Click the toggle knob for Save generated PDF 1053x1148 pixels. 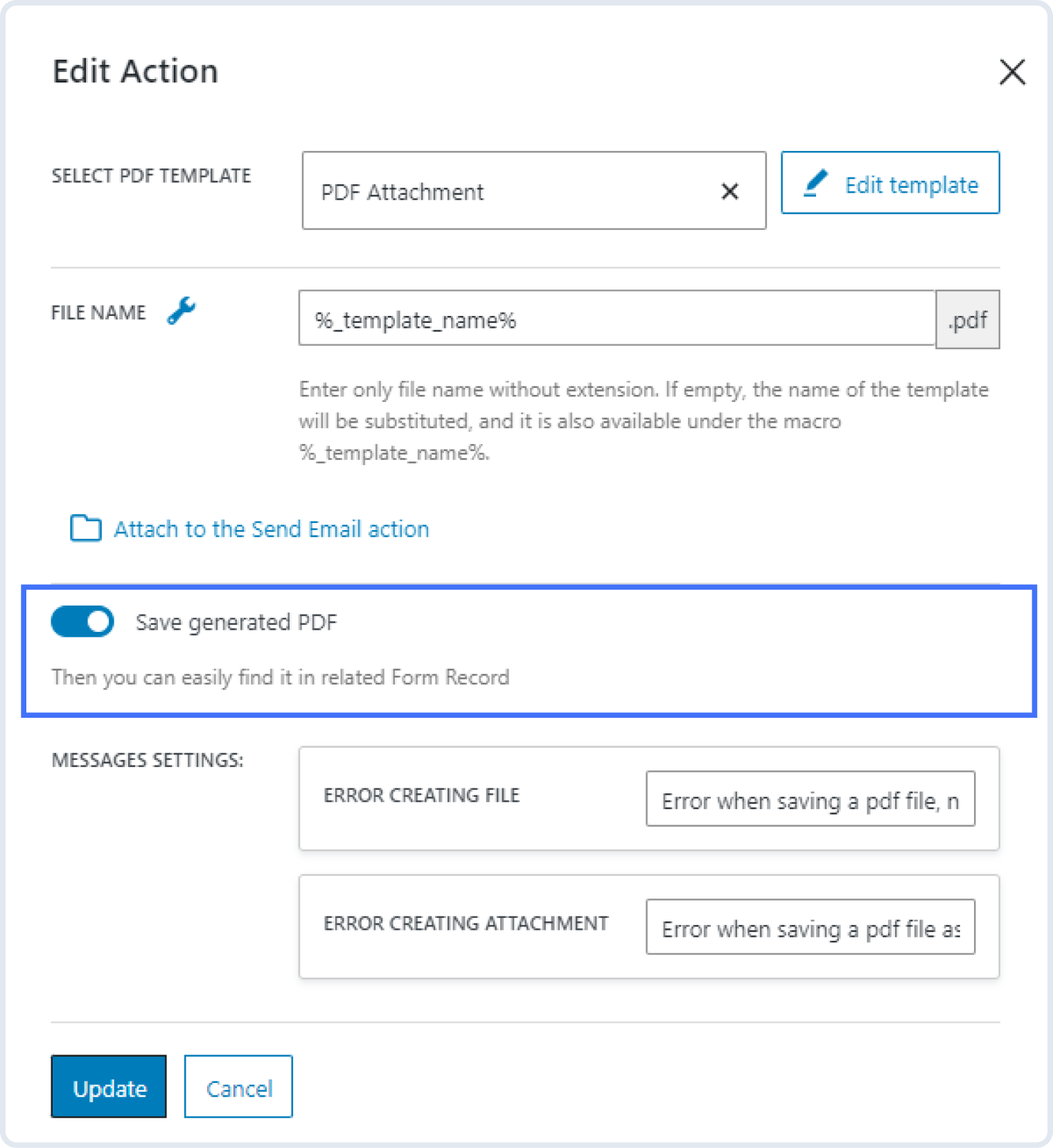97,621
